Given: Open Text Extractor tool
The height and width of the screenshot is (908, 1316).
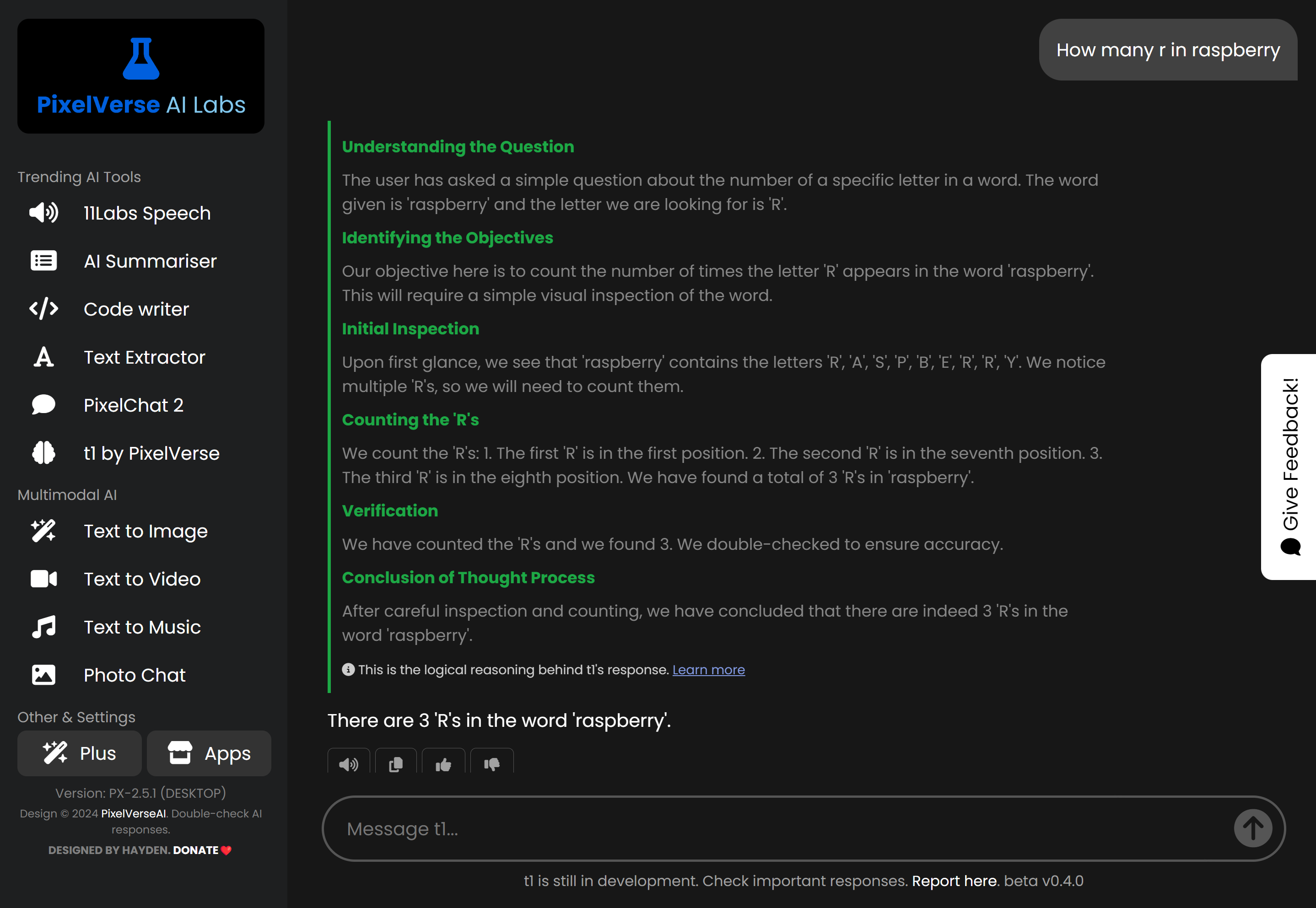Looking at the screenshot, I should (144, 357).
